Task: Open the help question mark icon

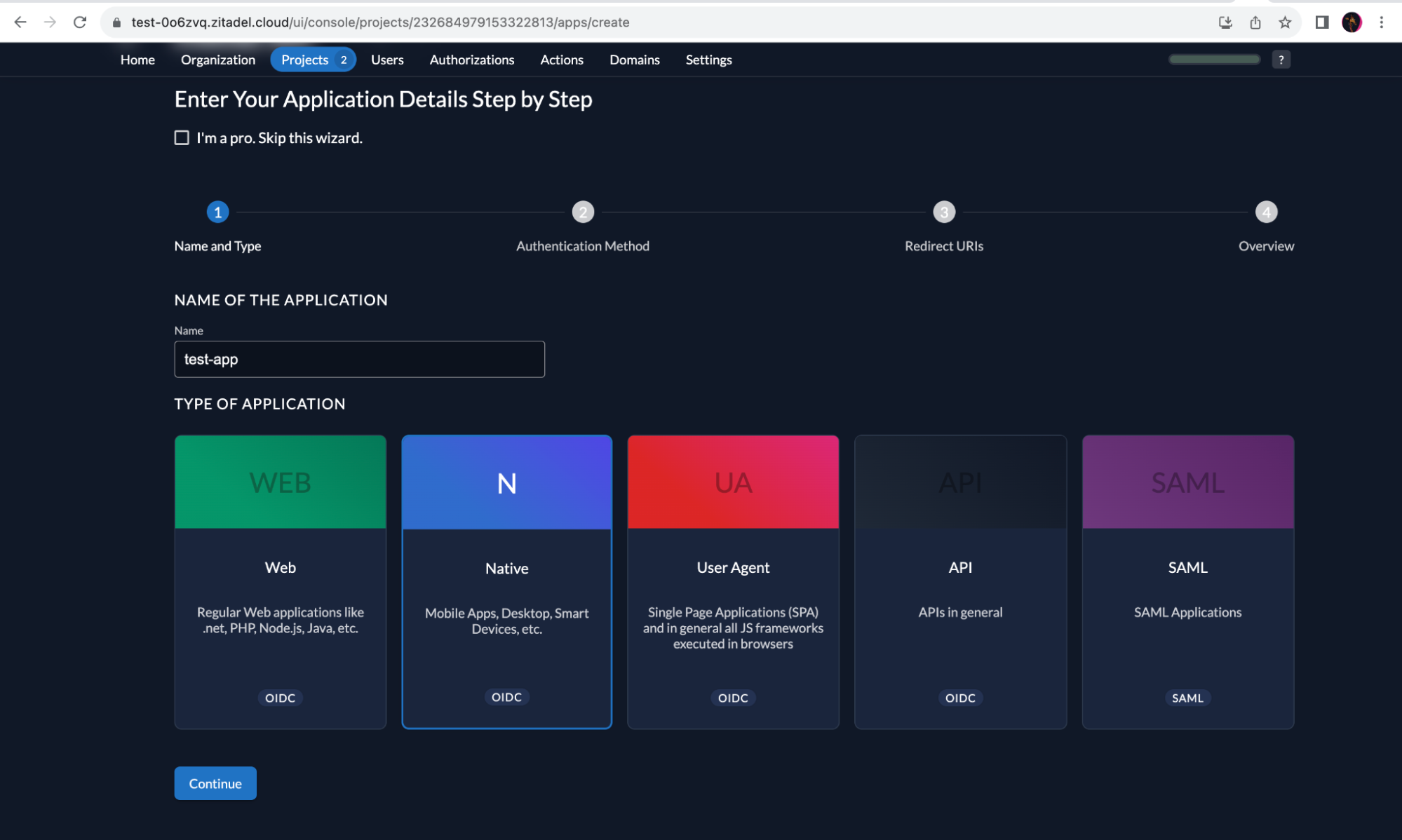Action: pos(1281,60)
